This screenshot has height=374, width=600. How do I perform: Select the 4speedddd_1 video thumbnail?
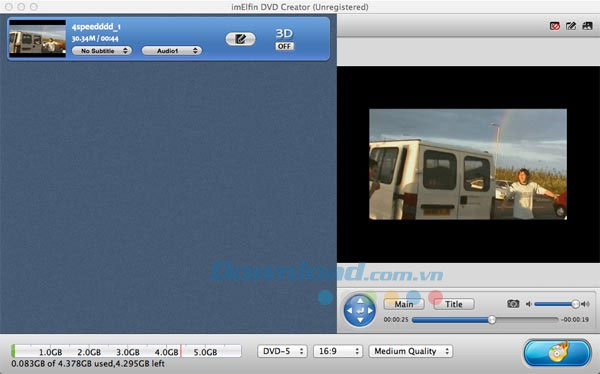[38, 39]
